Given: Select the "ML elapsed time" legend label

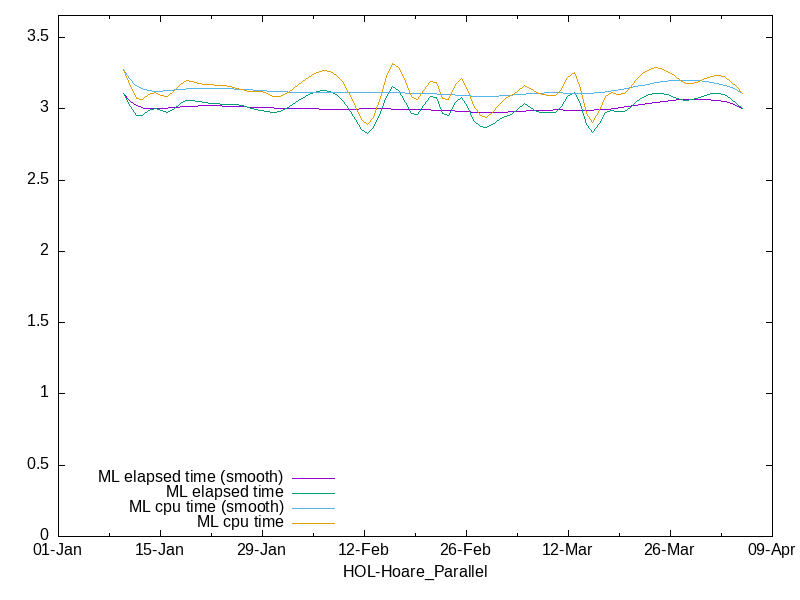Looking at the screenshot, I should click(x=224, y=491).
